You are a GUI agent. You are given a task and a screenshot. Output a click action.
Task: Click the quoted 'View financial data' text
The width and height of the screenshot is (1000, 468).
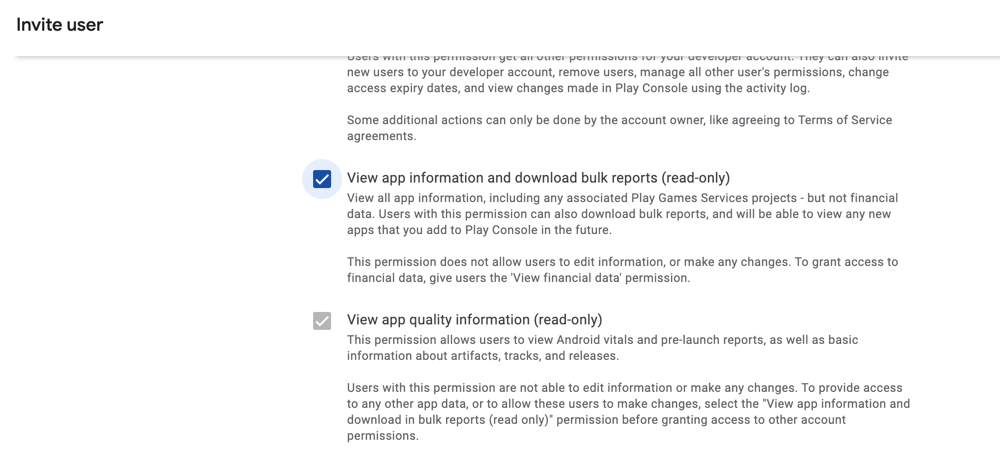[x=566, y=278]
